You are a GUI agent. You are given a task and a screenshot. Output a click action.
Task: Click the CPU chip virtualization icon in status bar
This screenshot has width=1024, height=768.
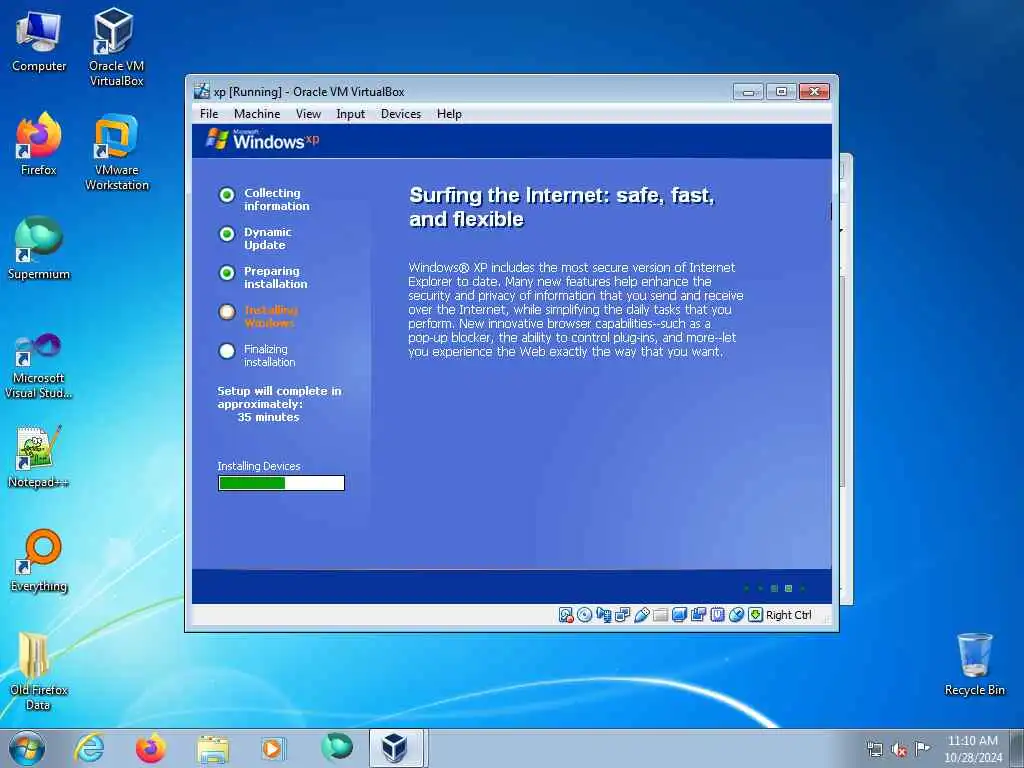pyautogui.click(x=717, y=615)
